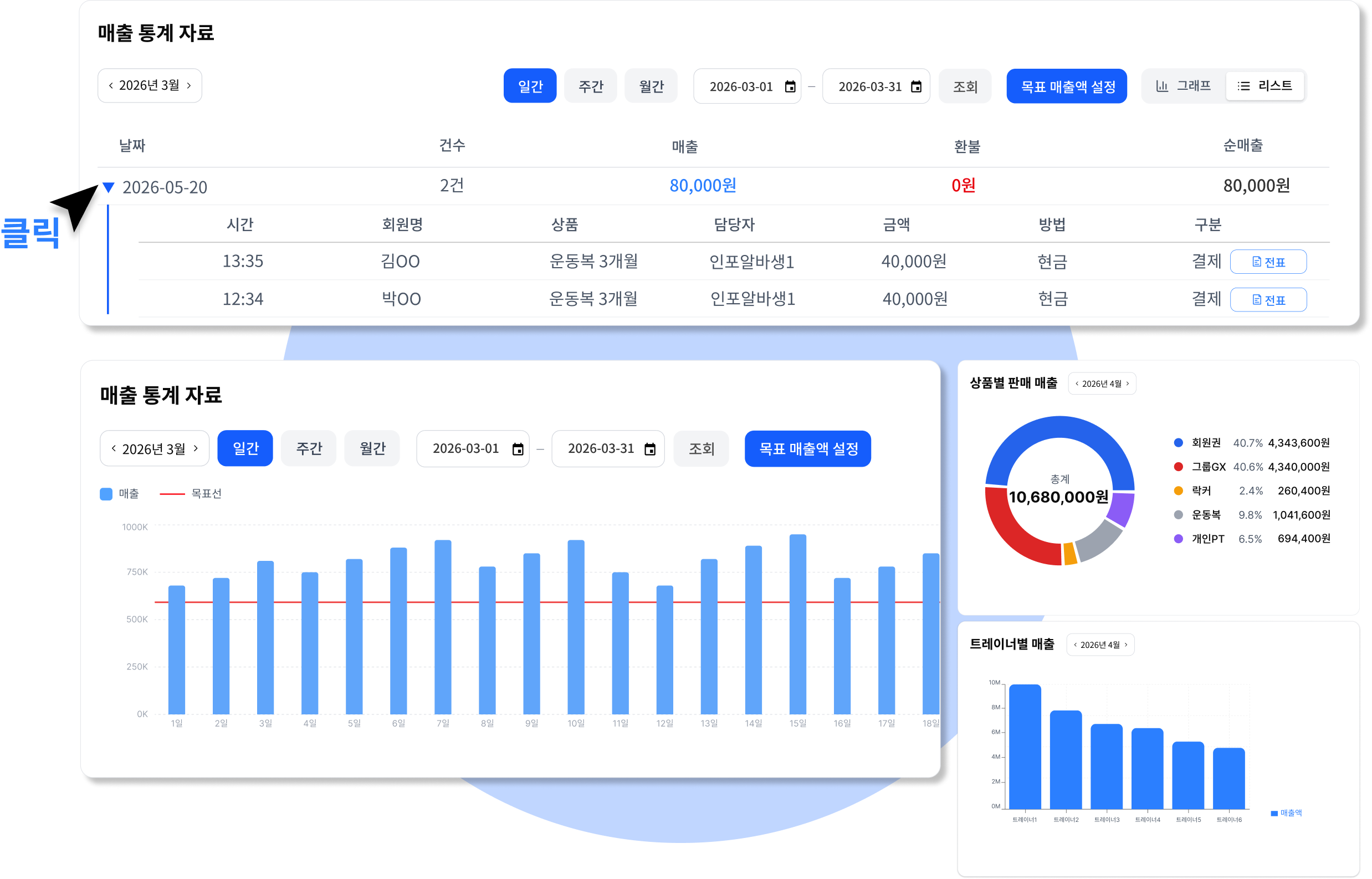Click the 7일 sales bar
Screen dimensions: 1372x879
tap(443, 627)
